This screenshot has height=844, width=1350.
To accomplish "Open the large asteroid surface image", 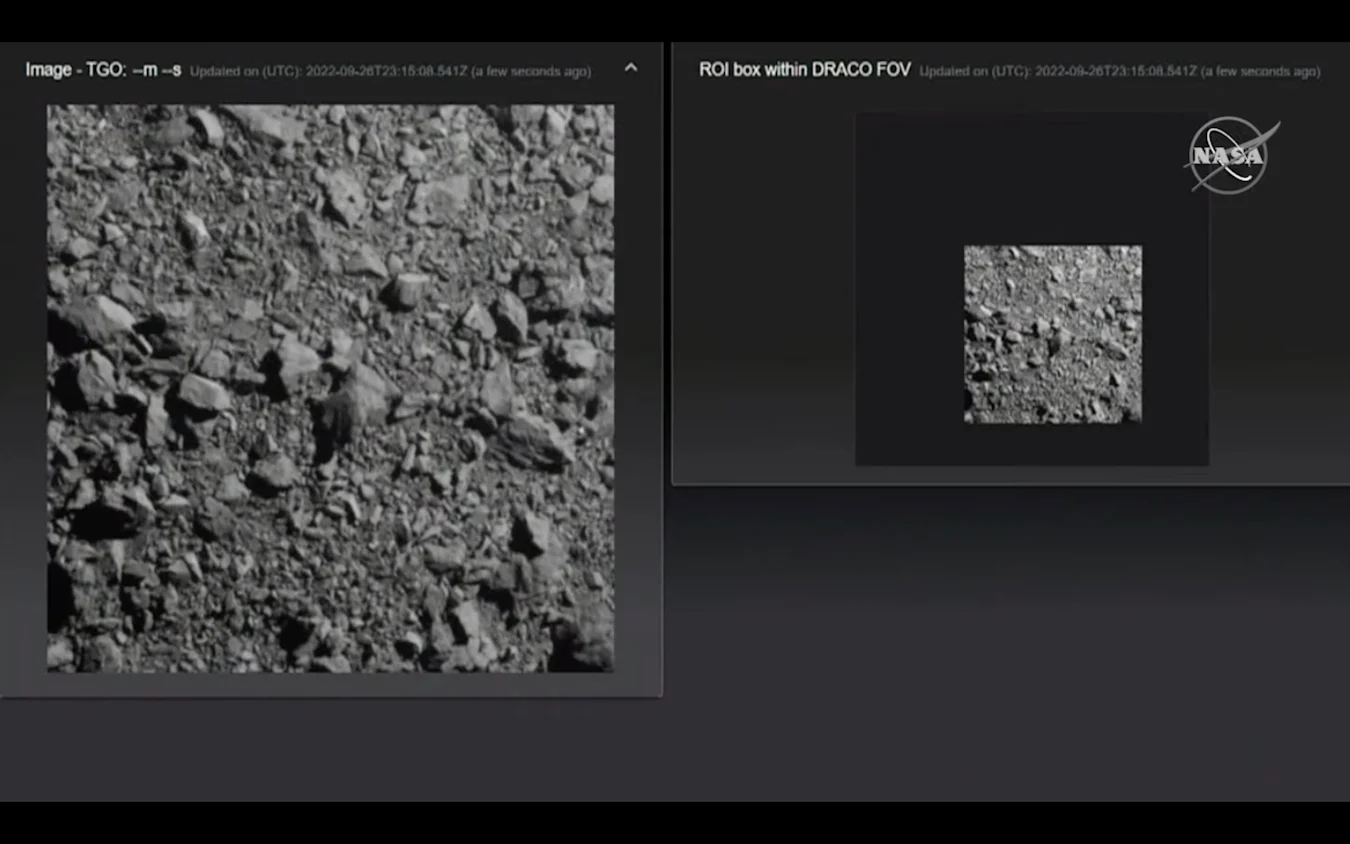I will click(330, 388).
